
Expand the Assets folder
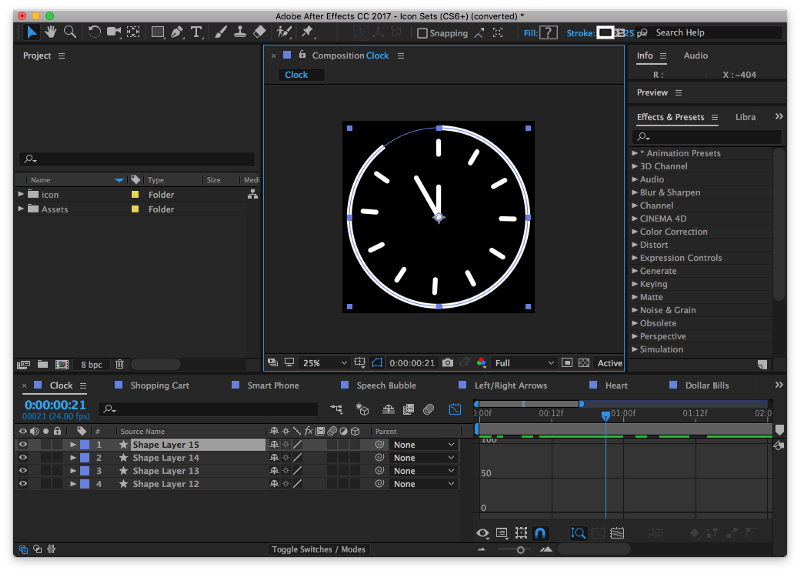coord(21,209)
